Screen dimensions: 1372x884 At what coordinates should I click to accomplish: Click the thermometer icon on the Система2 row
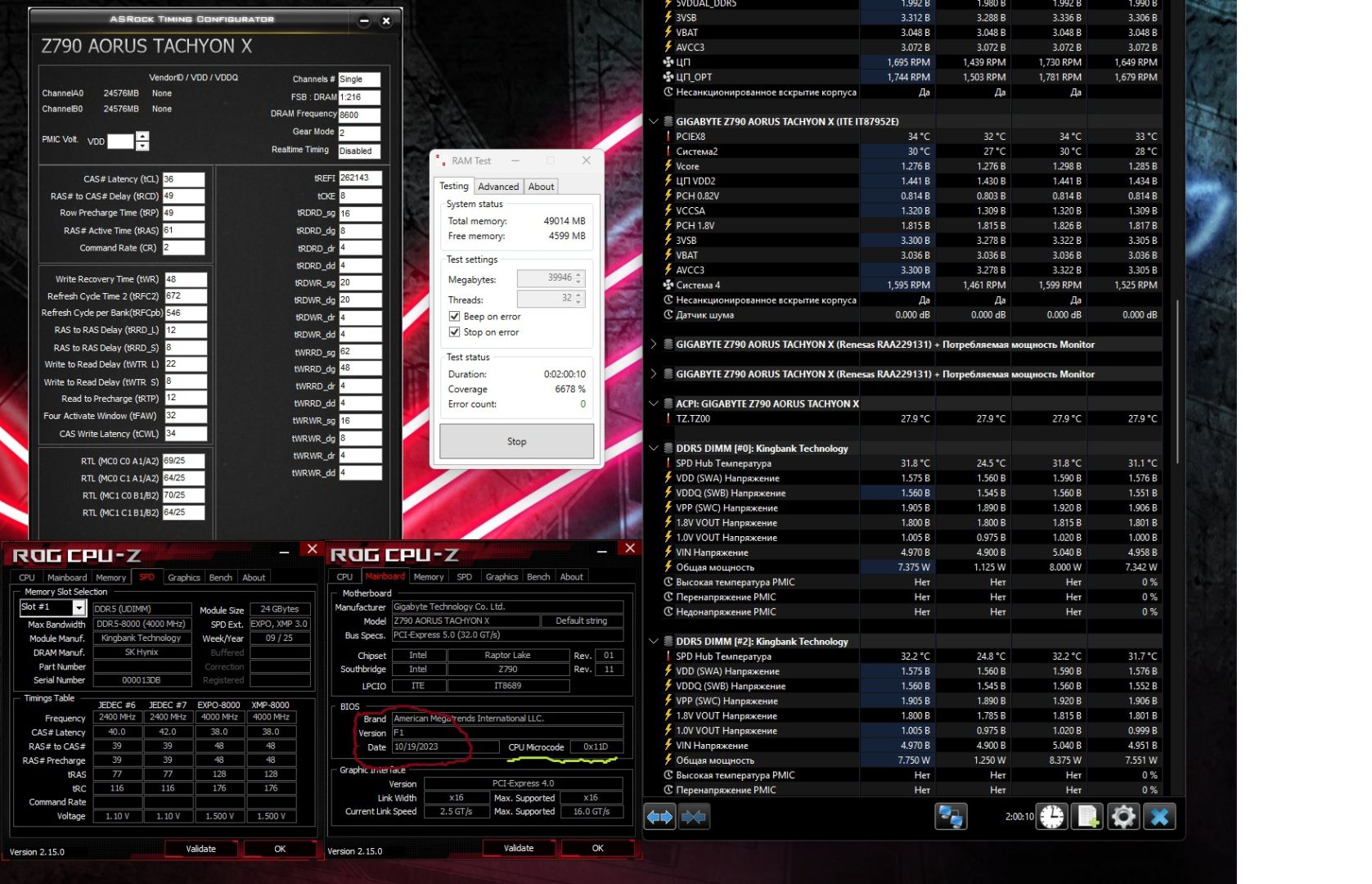pos(668,151)
